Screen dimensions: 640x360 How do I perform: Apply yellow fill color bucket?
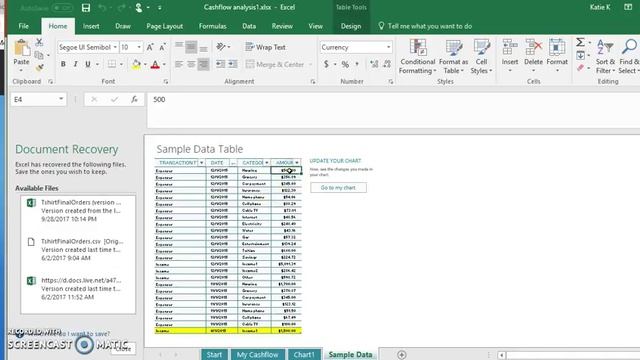coord(136,64)
